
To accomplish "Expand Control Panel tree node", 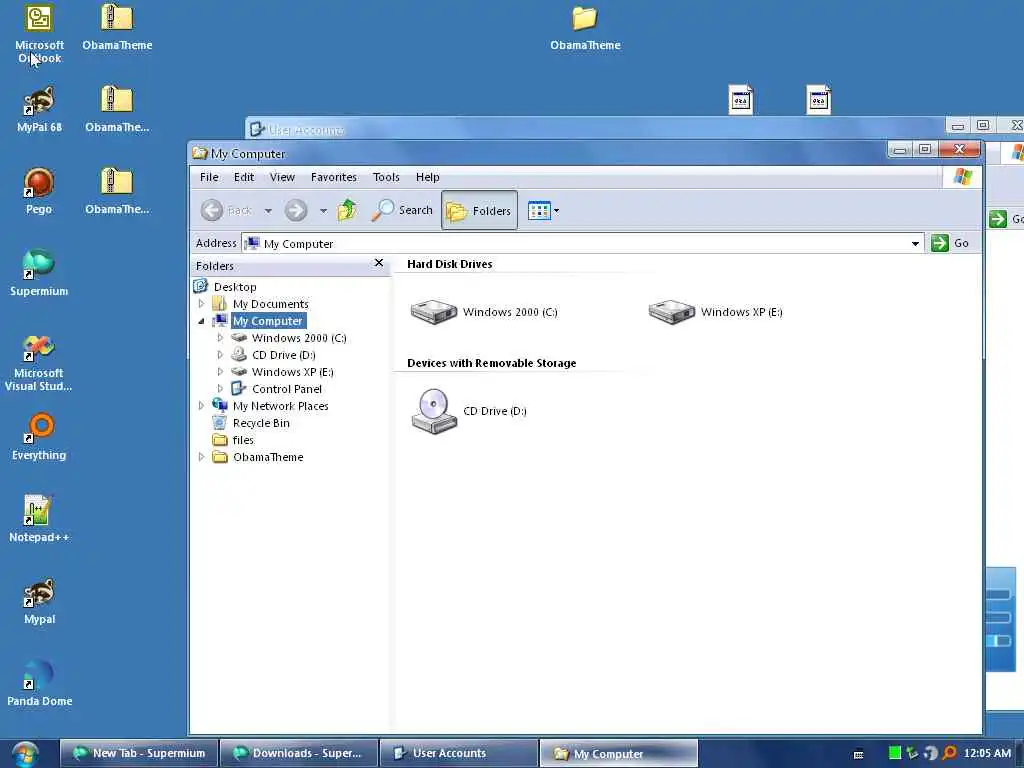I will (220, 389).
